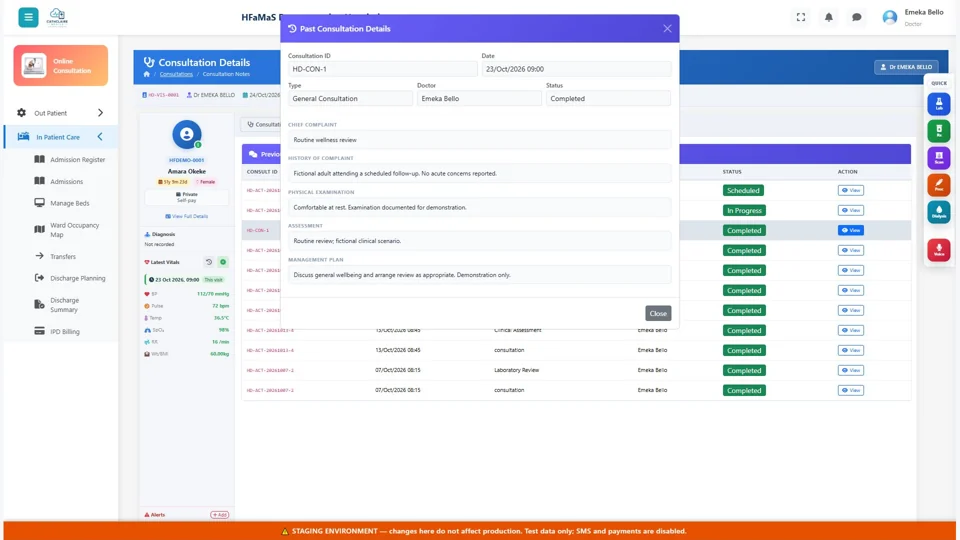Click the Chief Complaint text 'Routine wellness review'
Screen dimensions: 960x540
(325, 140)
